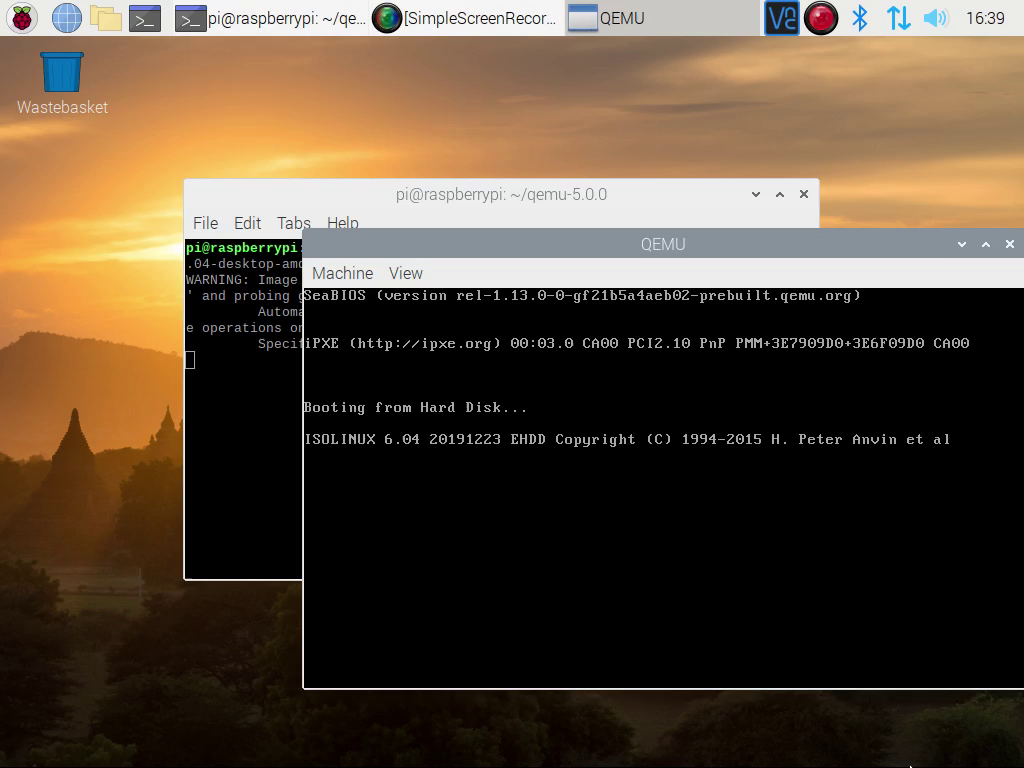Screen dimensions: 1024x768
Task: Click the red recording tray icon
Action: pyautogui.click(x=821, y=18)
